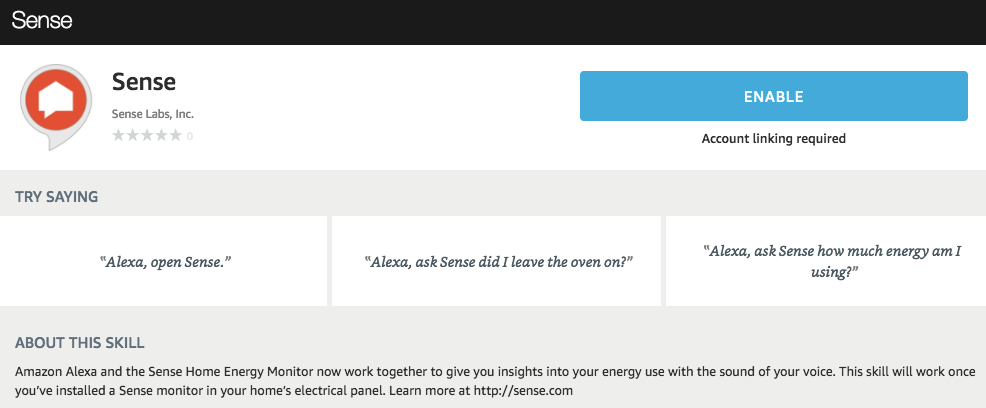The width and height of the screenshot is (986, 408).
Task: Click the skill description paragraph
Action: tap(496, 380)
